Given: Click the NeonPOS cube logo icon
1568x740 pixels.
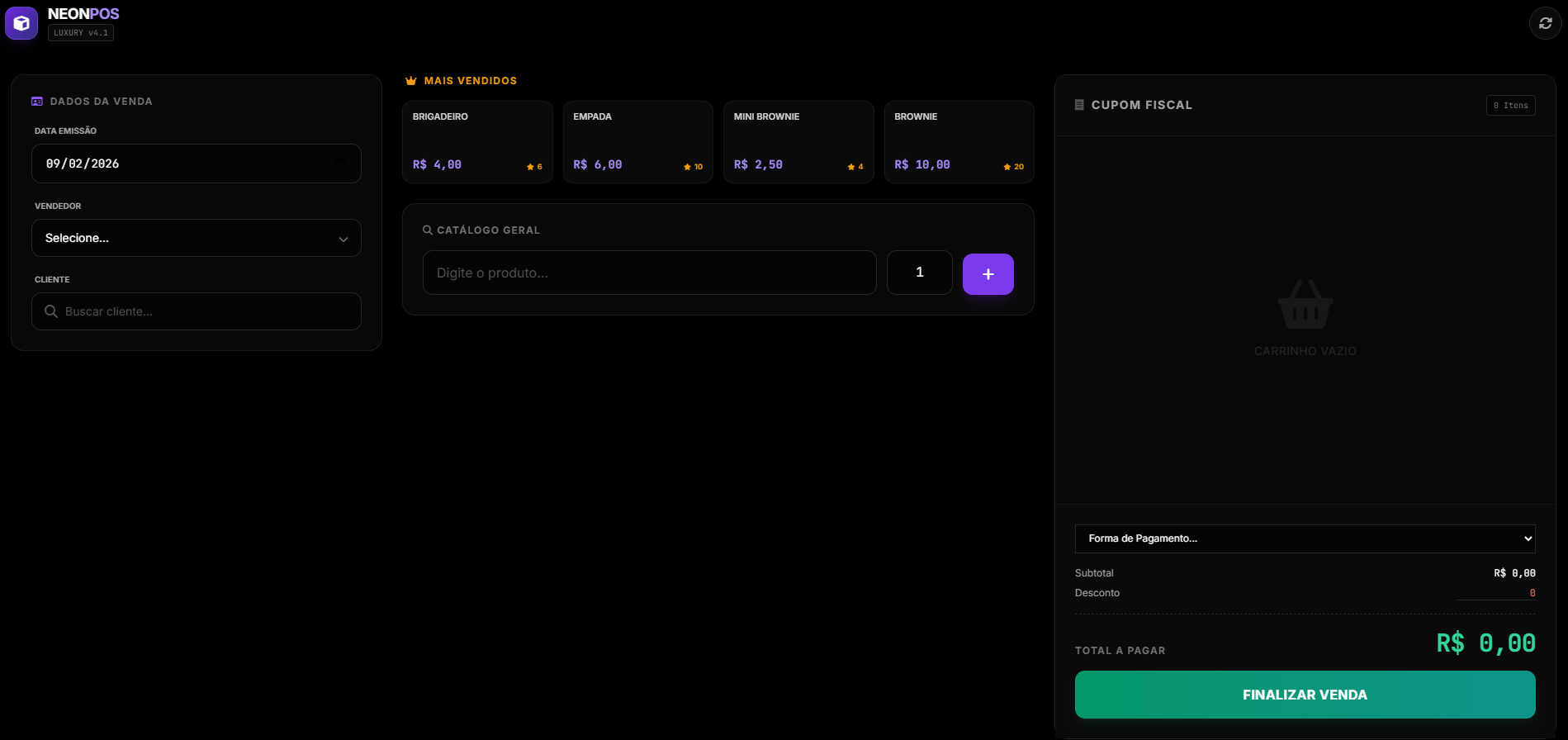Looking at the screenshot, I should [x=21, y=23].
